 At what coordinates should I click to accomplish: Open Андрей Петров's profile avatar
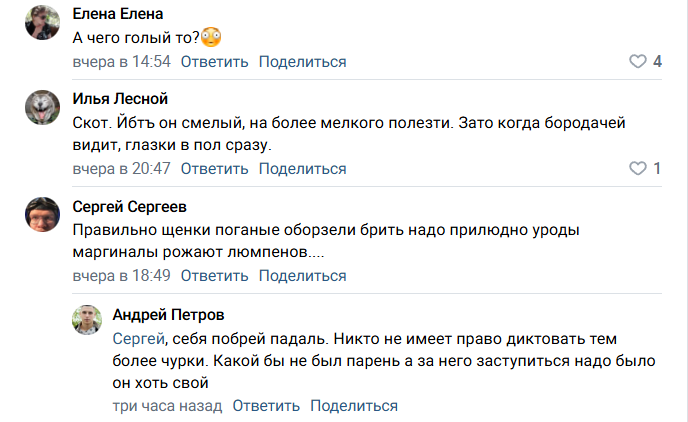click(x=89, y=320)
